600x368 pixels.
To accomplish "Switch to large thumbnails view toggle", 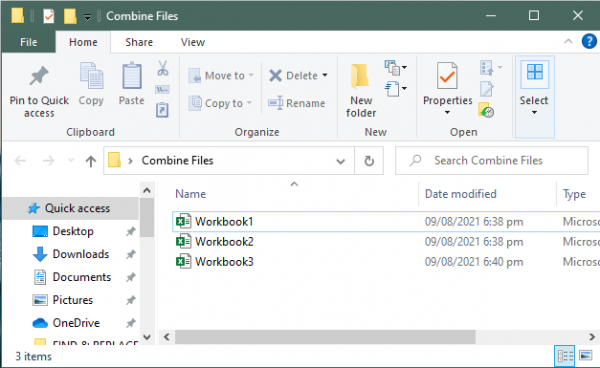I will coord(585,356).
